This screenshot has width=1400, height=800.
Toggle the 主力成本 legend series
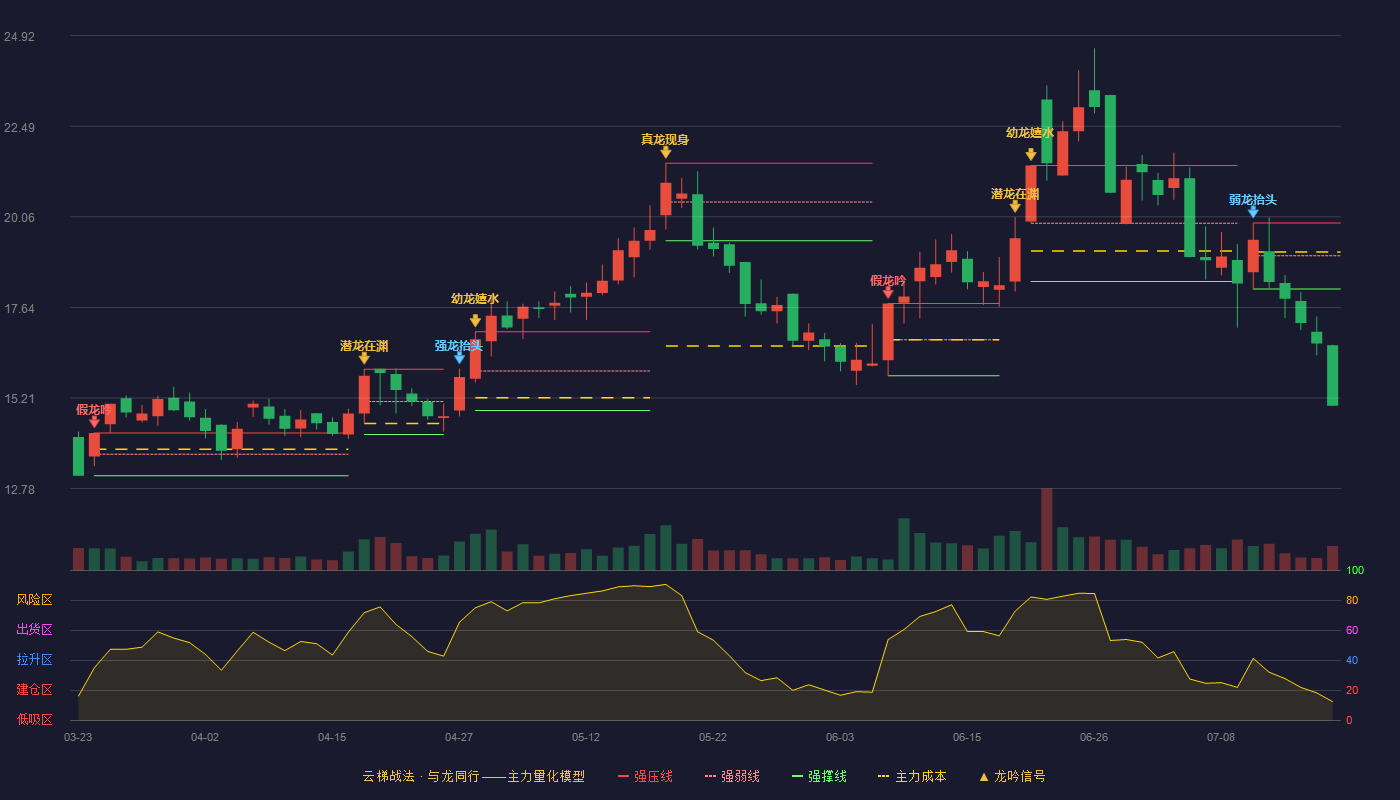[x=911, y=776]
